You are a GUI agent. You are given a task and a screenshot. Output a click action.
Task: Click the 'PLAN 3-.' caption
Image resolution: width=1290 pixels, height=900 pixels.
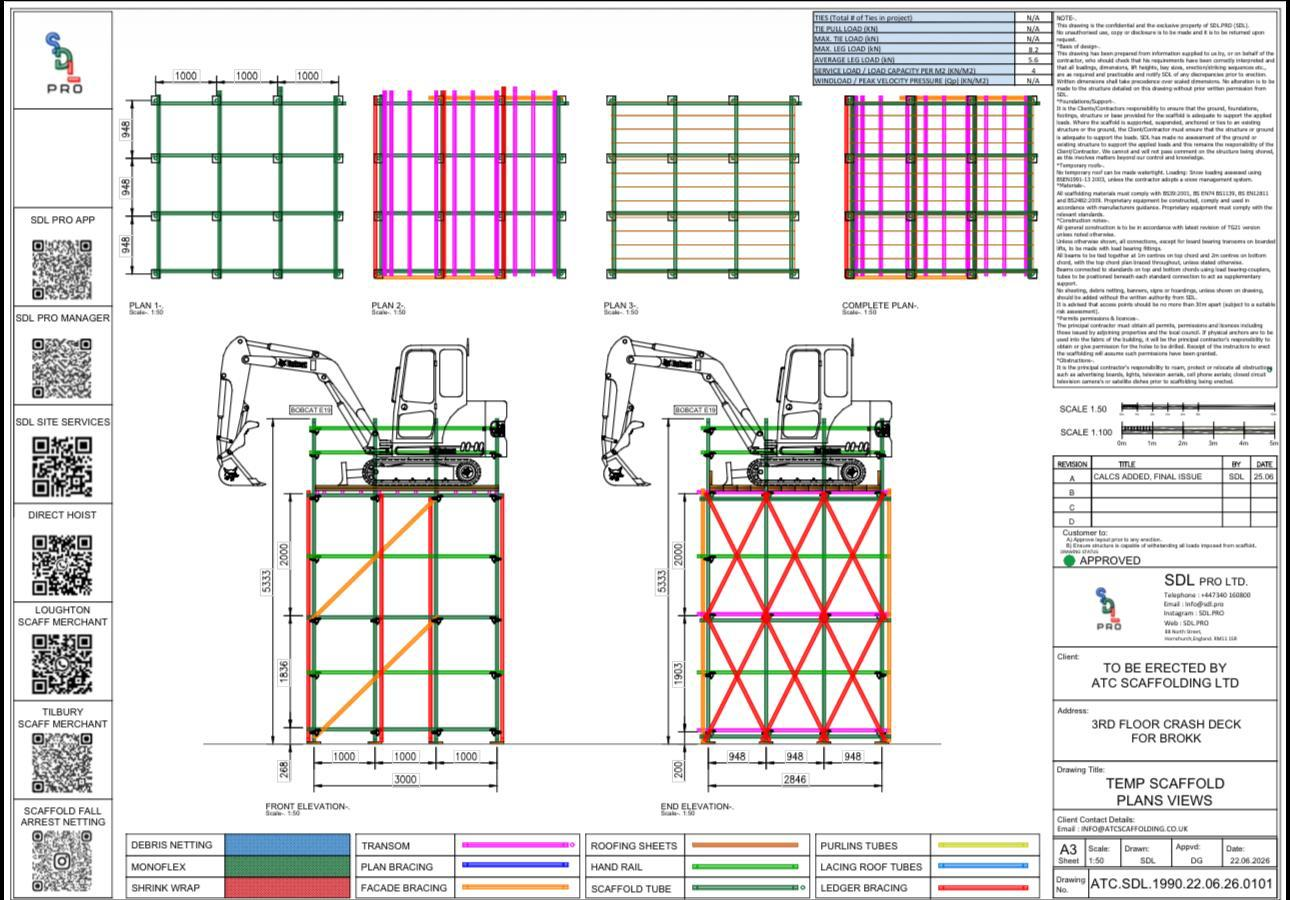[620, 306]
